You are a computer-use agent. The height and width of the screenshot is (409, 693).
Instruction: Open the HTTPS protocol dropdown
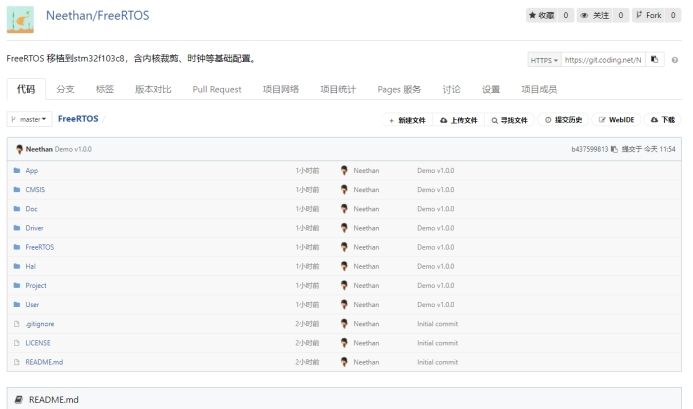(x=544, y=60)
